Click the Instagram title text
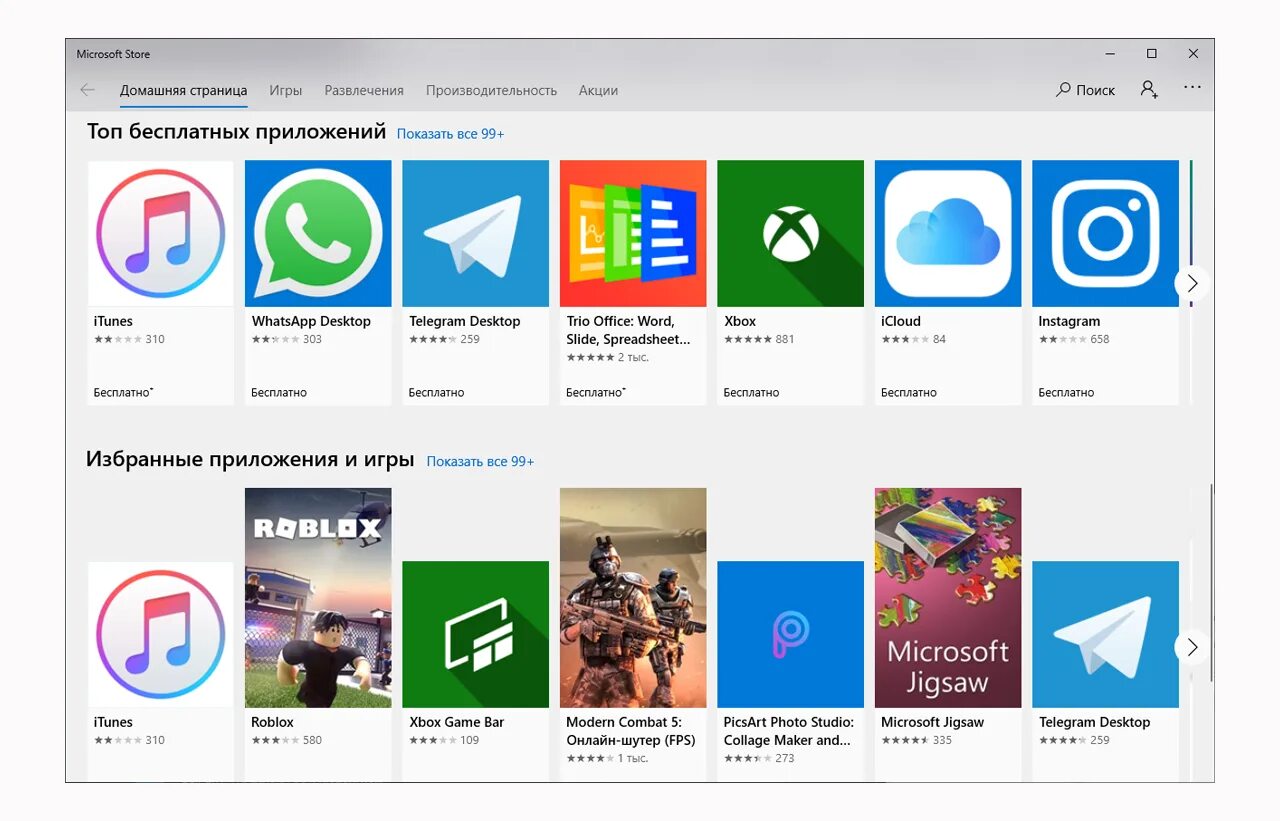 (x=1069, y=322)
